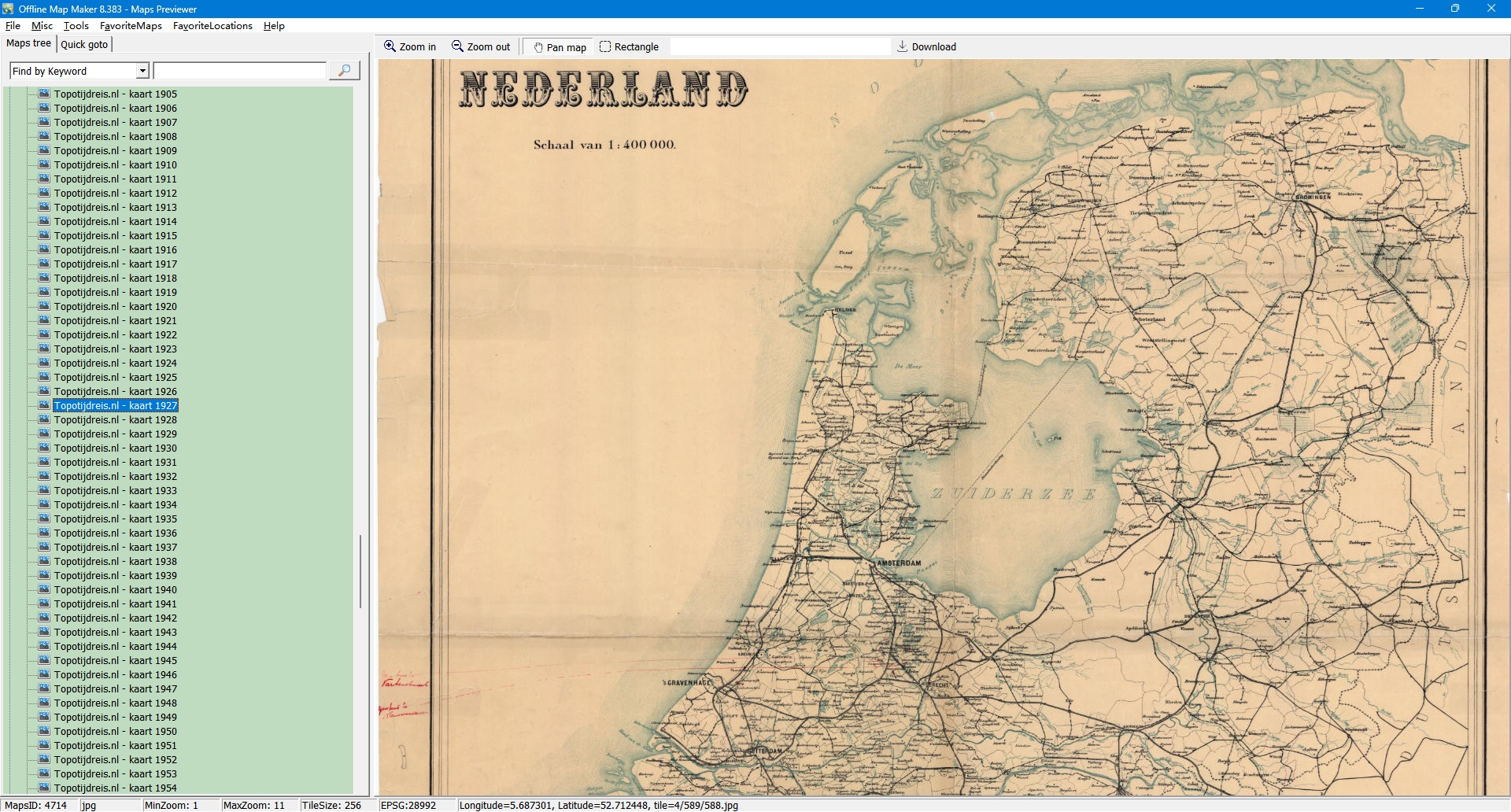Click the map icon beside kaart 1940
Viewport: 1511px width, 812px height.
[44, 589]
